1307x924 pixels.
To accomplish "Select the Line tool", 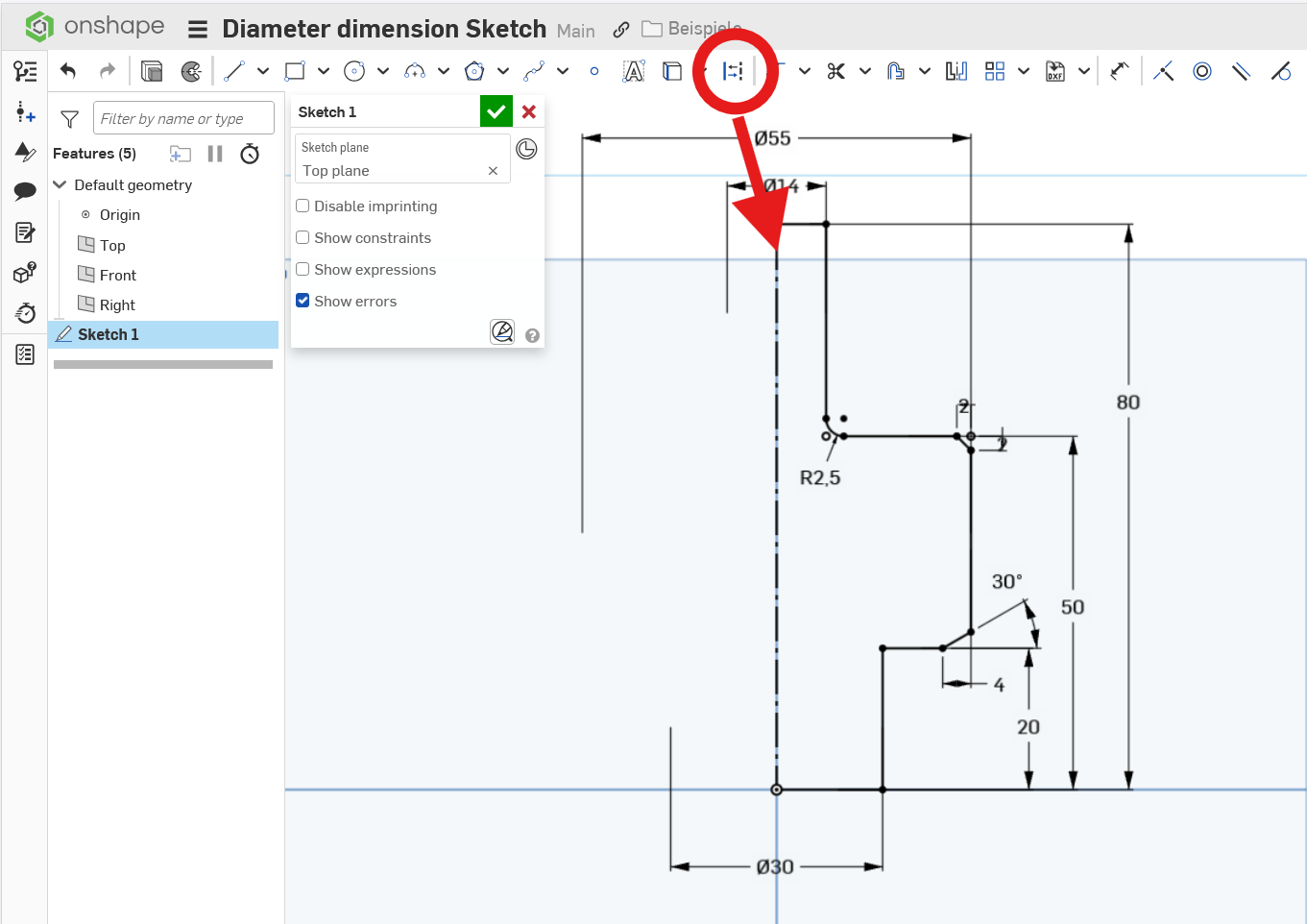I will (234, 71).
